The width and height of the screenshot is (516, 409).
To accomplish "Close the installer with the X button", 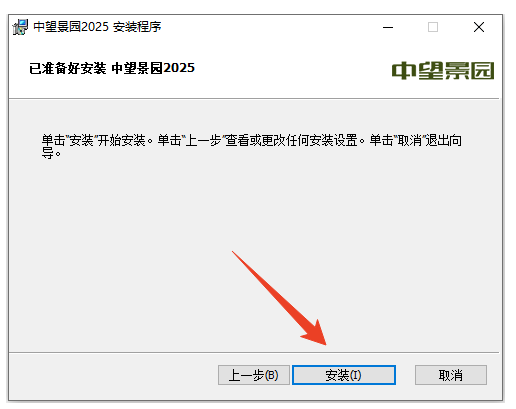I will (x=479, y=27).
